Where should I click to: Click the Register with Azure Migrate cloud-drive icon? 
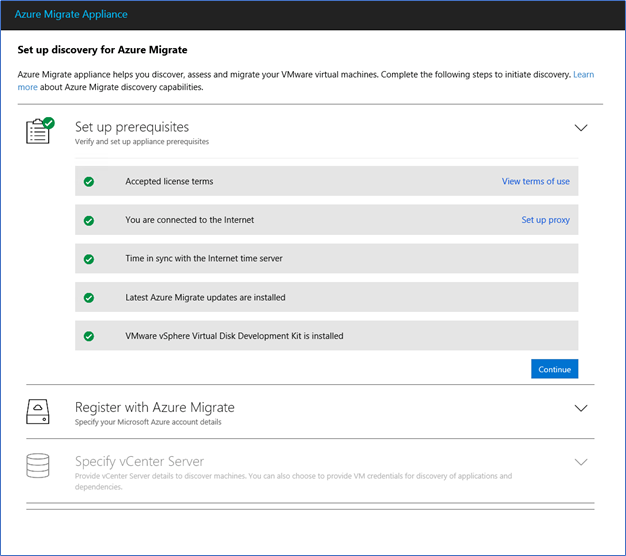(38, 412)
